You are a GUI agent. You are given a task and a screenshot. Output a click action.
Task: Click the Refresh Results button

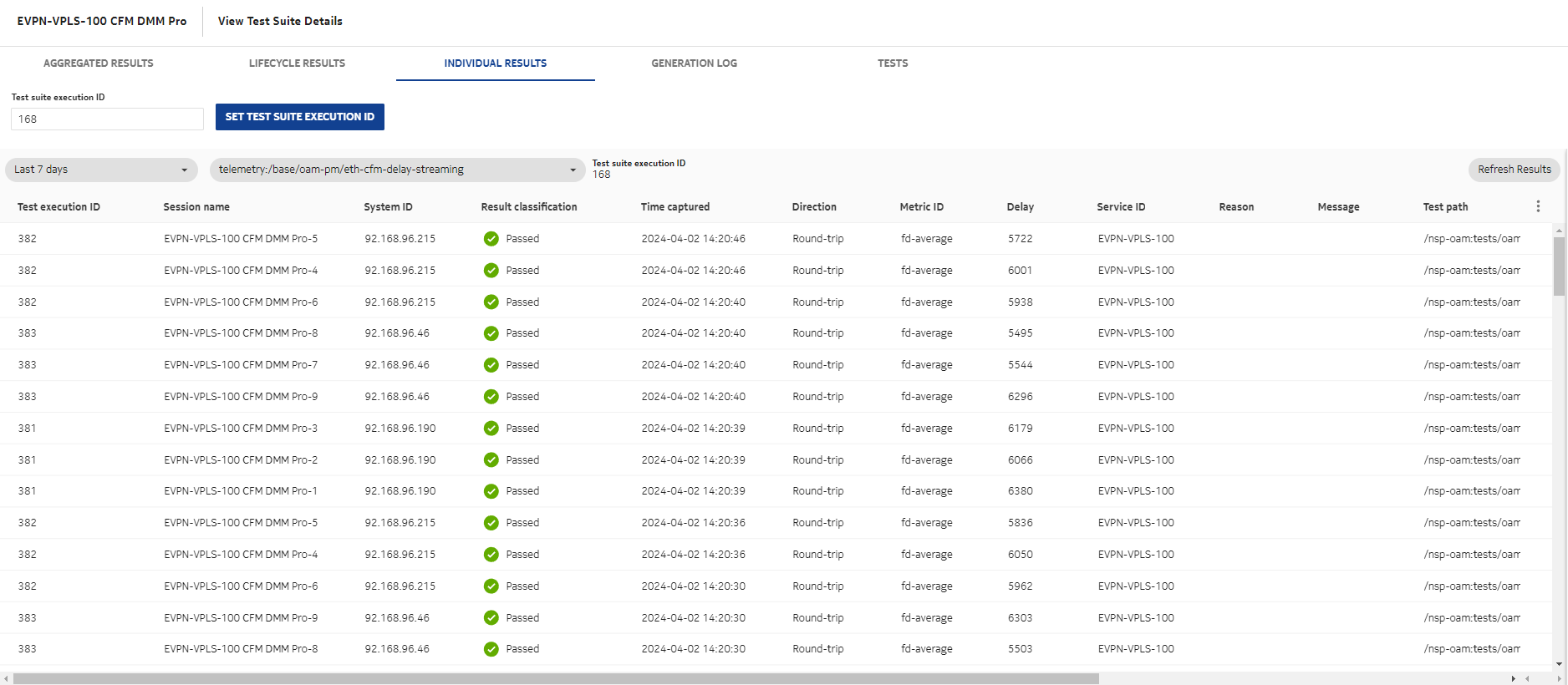pyautogui.click(x=1514, y=170)
